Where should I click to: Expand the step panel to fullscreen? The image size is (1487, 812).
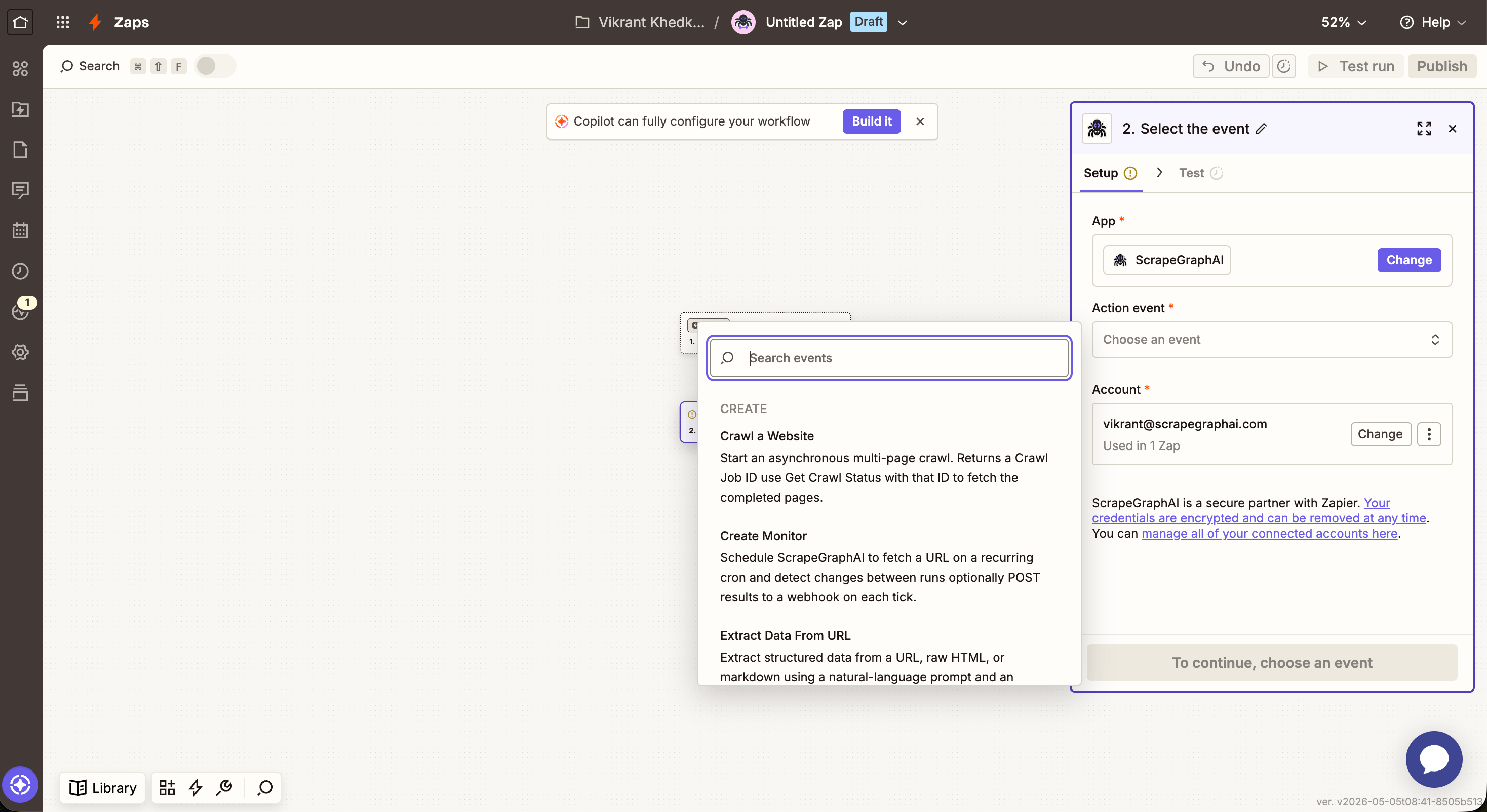[1424, 129]
